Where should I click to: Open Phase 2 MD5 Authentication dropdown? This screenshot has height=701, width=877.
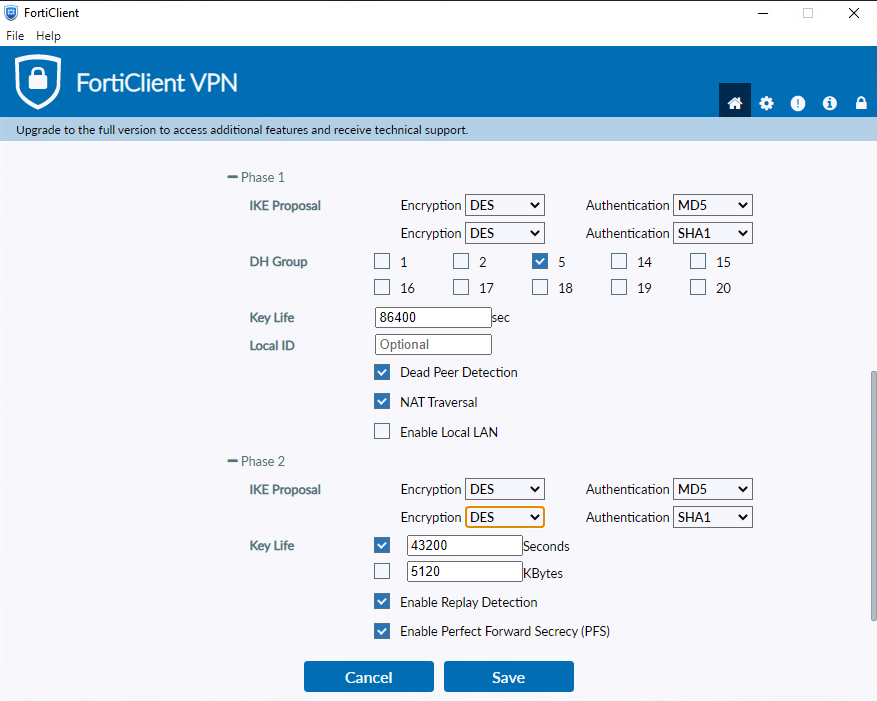712,489
